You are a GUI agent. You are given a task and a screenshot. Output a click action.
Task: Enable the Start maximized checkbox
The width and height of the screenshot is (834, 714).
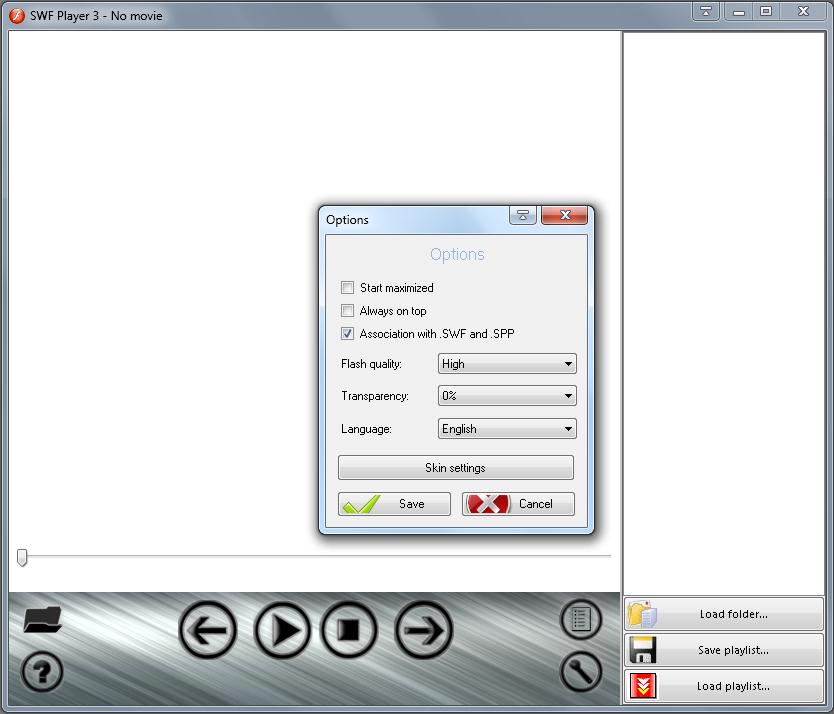(x=347, y=288)
